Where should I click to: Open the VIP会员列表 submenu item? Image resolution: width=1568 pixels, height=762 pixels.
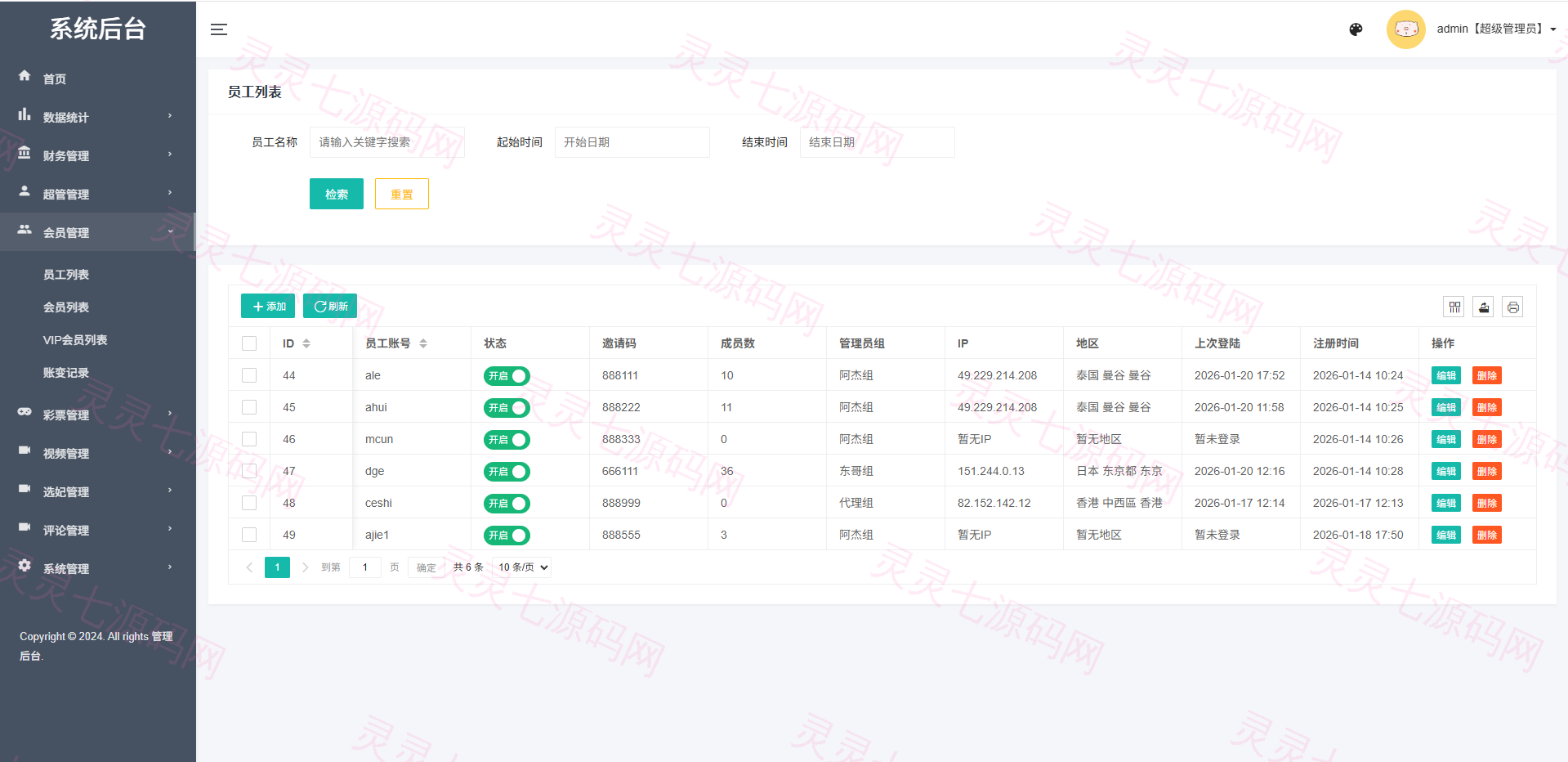click(75, 340)
